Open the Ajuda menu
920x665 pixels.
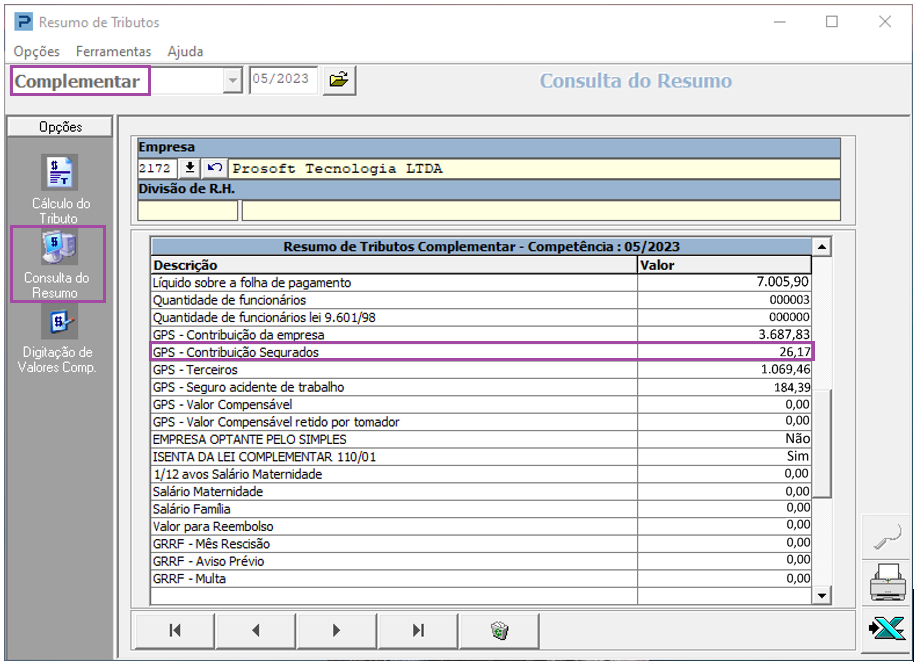pyautogui.click(x=185, y=52)
